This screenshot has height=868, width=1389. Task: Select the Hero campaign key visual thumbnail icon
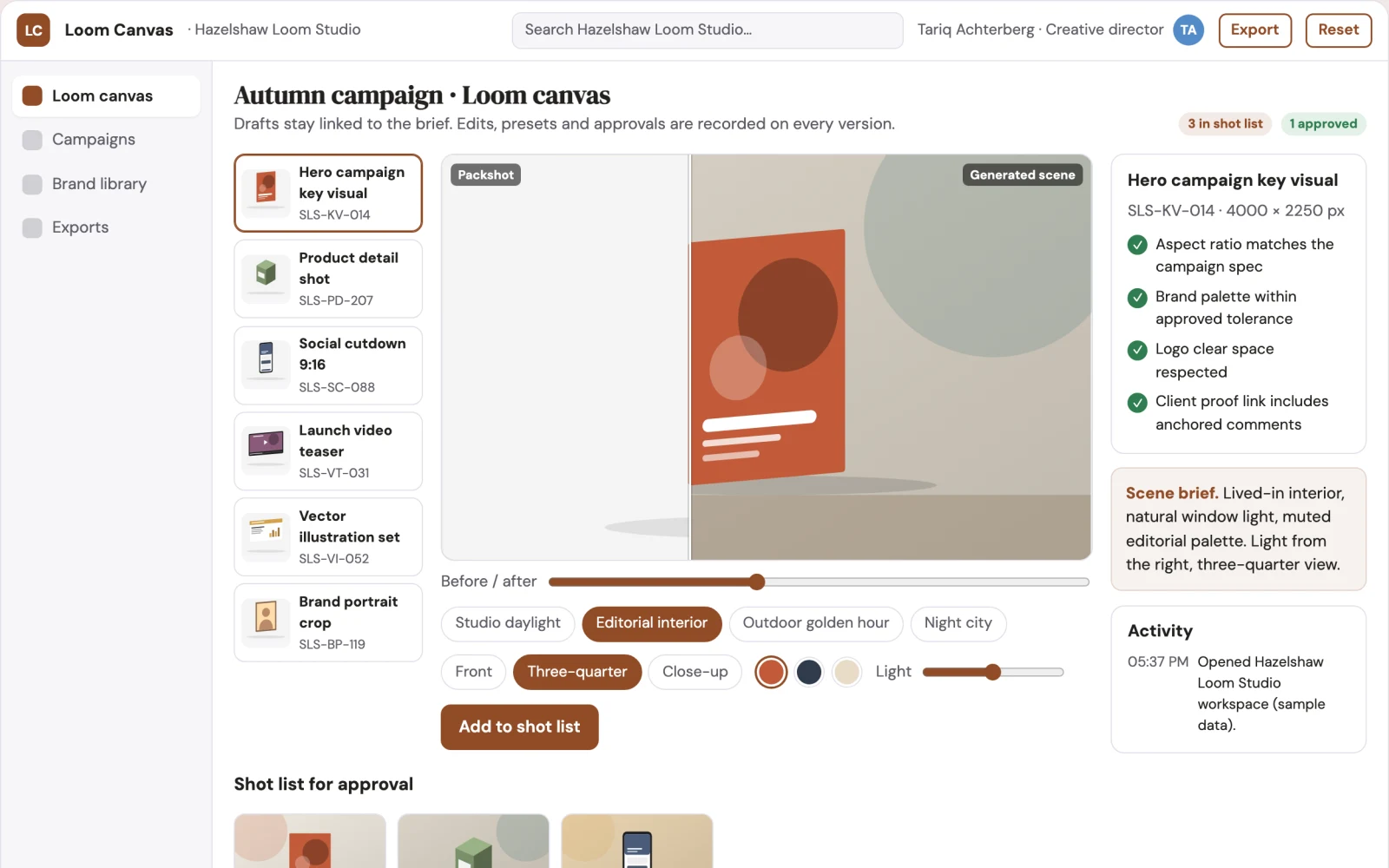click(267, 193)
